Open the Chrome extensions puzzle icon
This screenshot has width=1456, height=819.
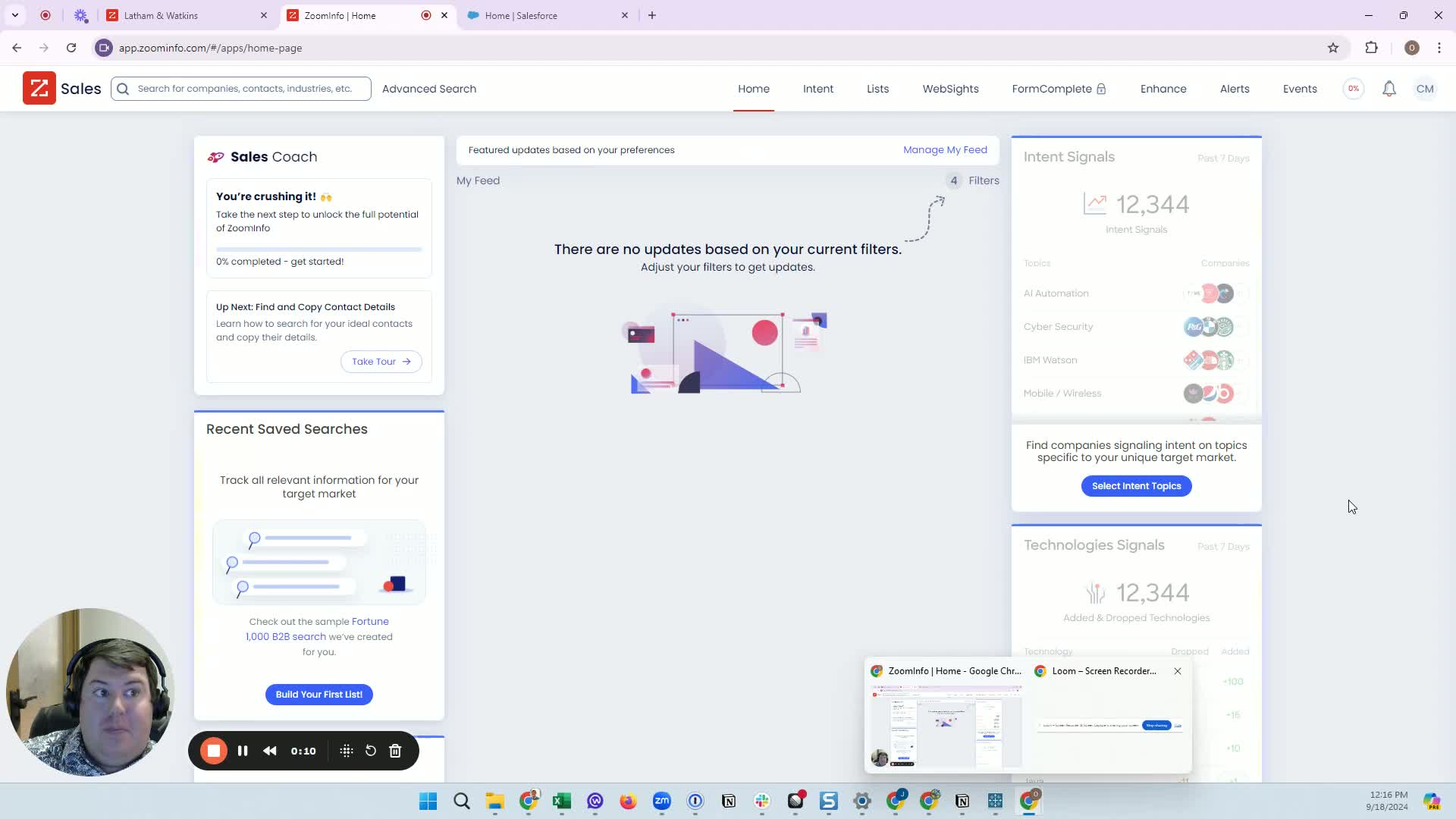1371,48
